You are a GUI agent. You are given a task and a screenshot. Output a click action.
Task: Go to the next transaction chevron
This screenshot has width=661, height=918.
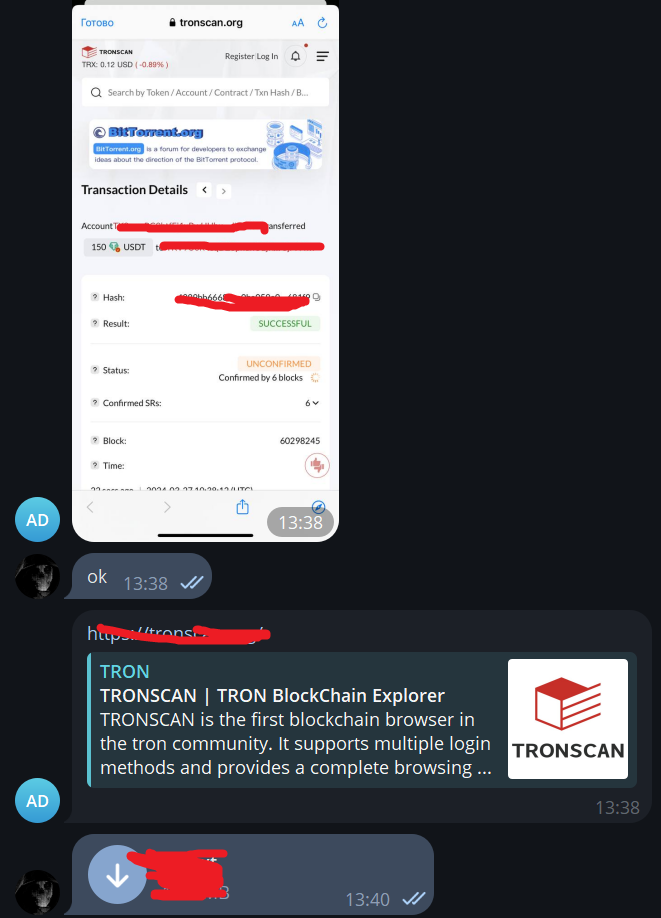pos(224,191)
